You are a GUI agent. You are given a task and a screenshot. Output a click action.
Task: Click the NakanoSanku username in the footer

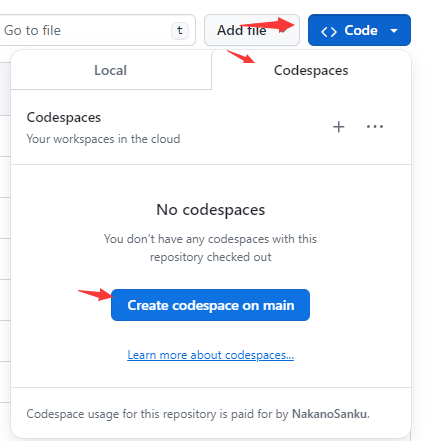tap(331, 414)
